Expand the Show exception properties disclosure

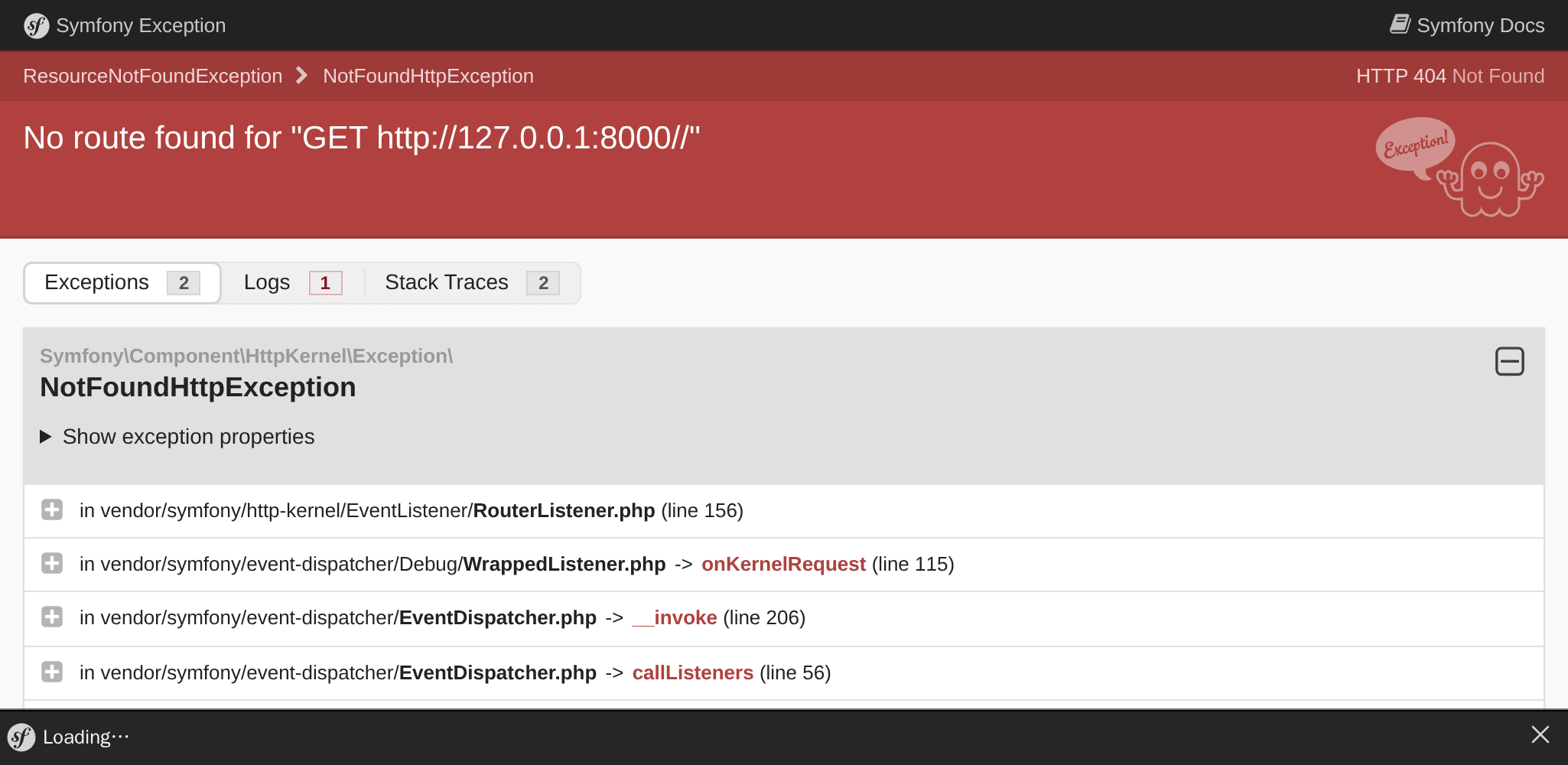click(x=177, y=437)
